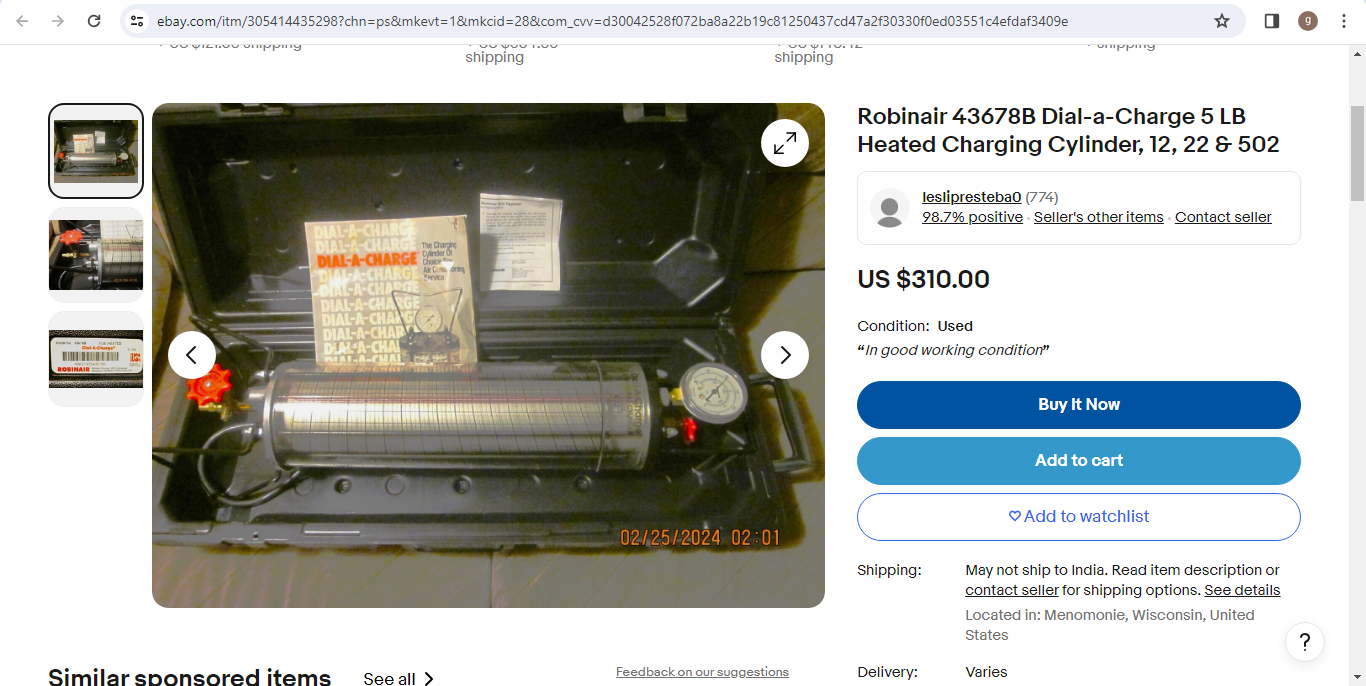The width and height of the screenshot is (1366, 686).
Task: Open Chrome's three-dot menu
Action: coord(1344,21)
